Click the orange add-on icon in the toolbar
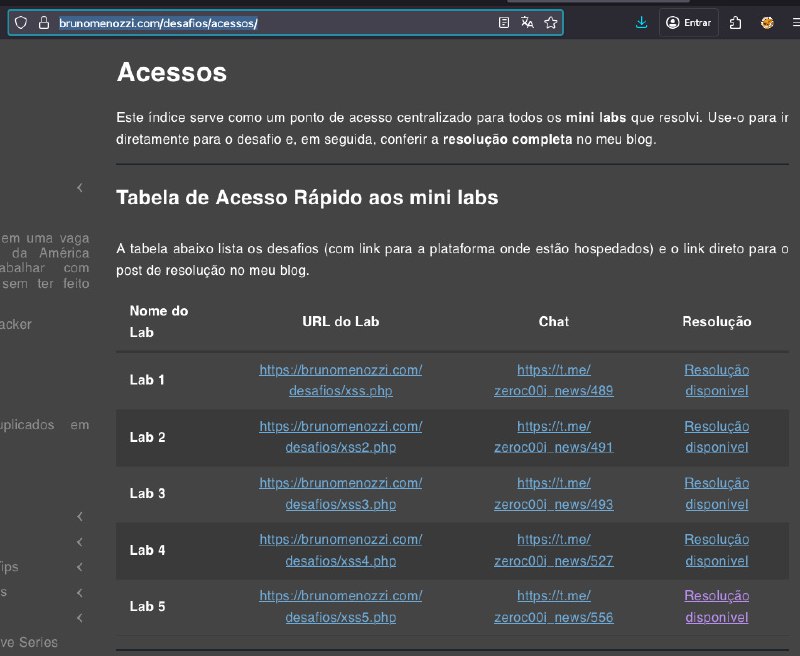 [x=768, y=22]
